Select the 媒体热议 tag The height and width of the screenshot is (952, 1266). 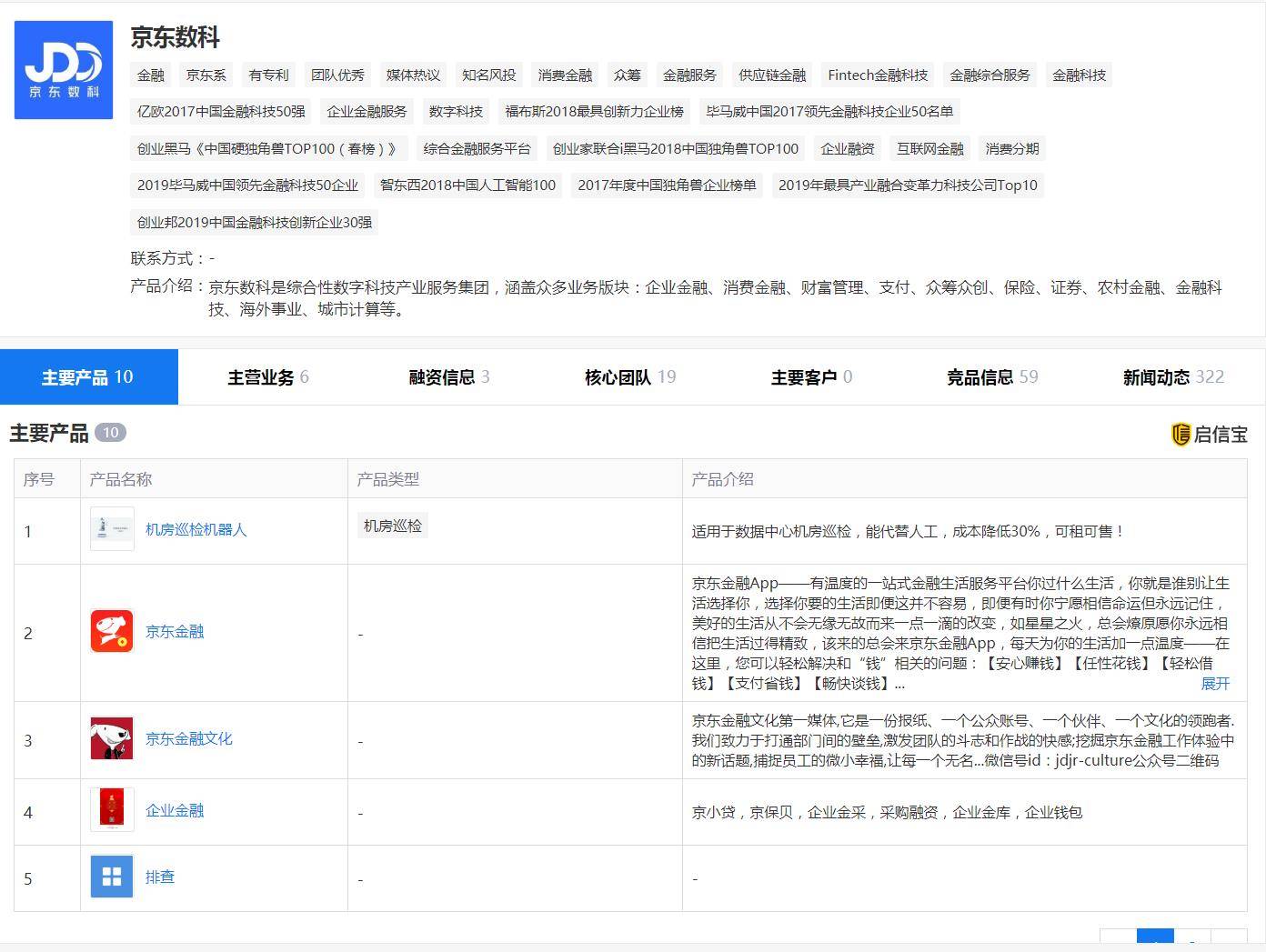413,75
